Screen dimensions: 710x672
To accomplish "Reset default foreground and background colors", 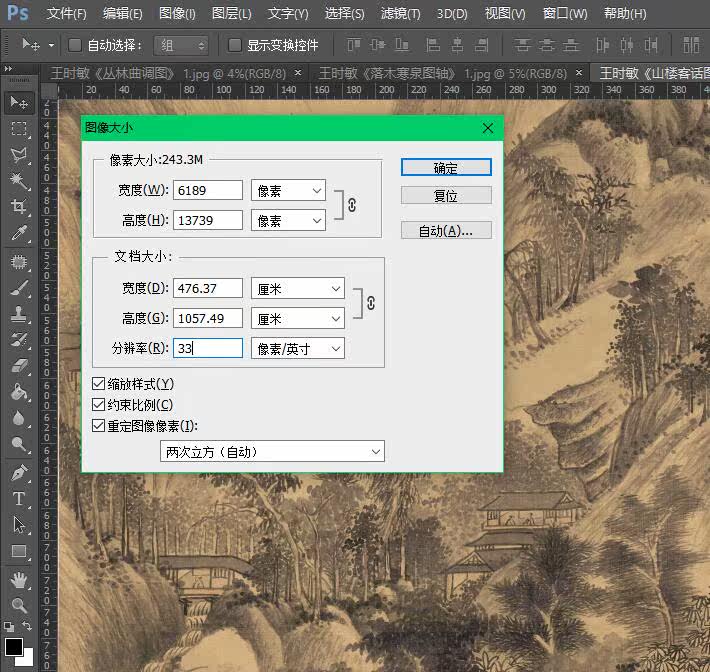I will 9,626.
